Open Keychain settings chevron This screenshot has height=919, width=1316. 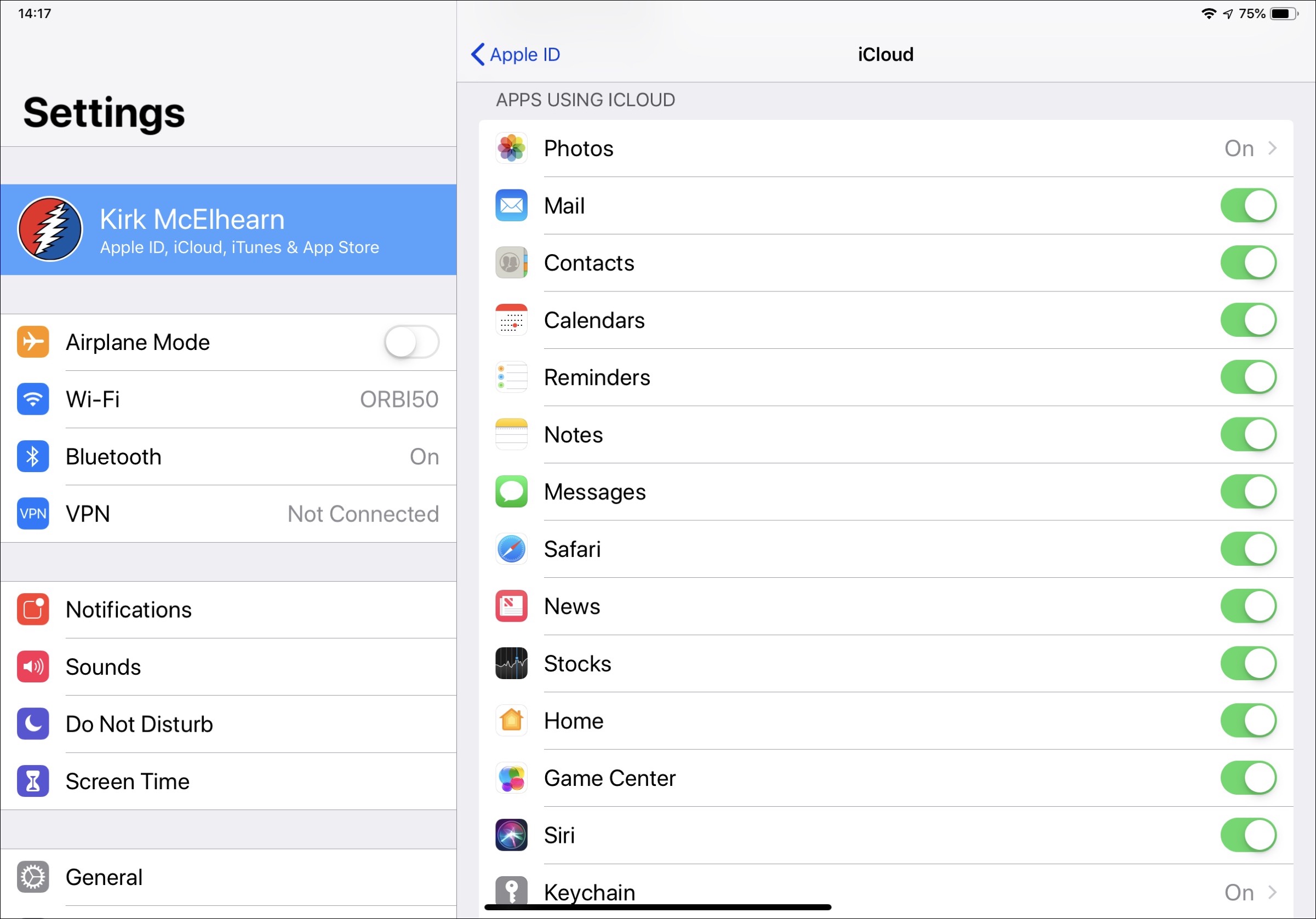(1272, 892)
